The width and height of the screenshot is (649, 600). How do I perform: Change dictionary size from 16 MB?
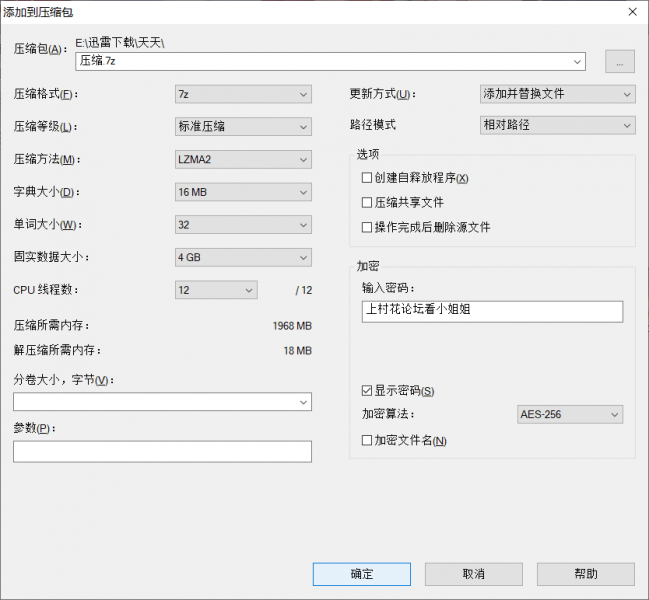coord(243,192)
